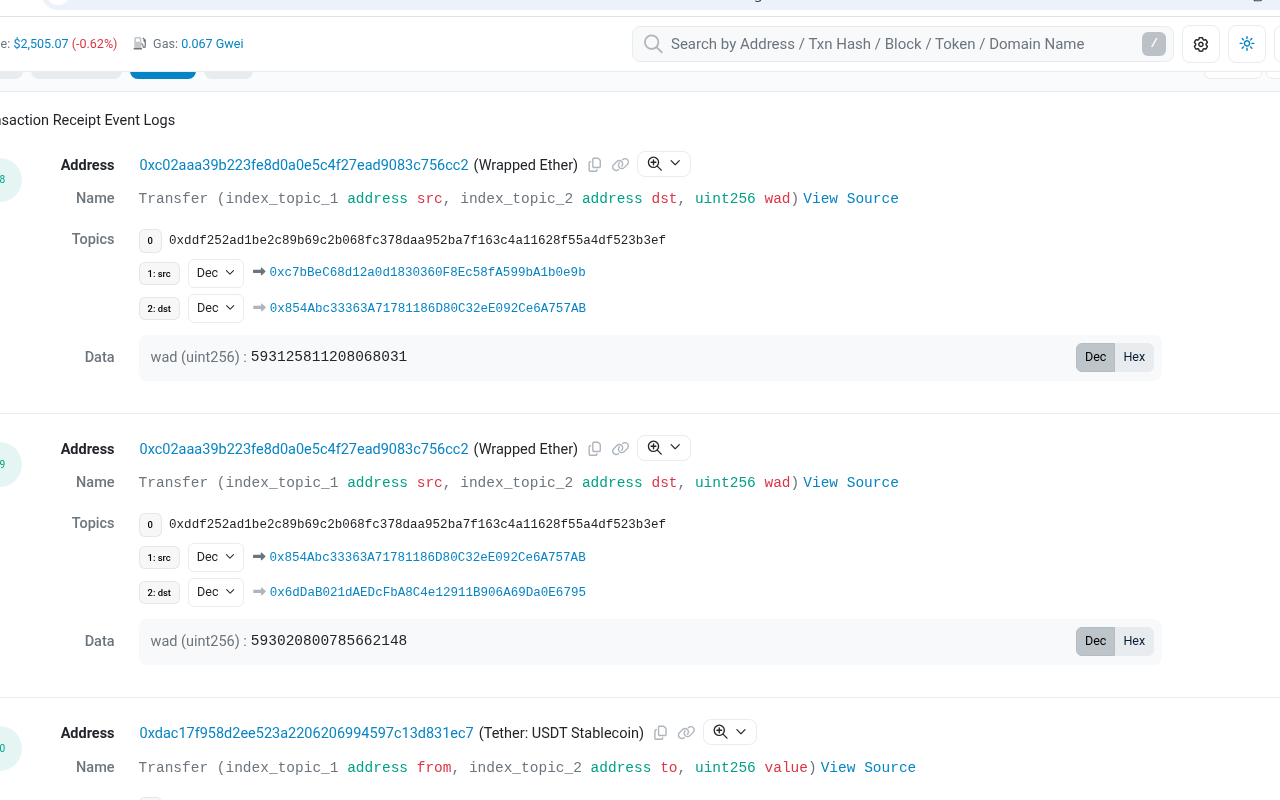Viewport: 1280px width, 800px height.
Task: Copy the first Wrapped Ether log address
Action: click(x=595, y=165)
